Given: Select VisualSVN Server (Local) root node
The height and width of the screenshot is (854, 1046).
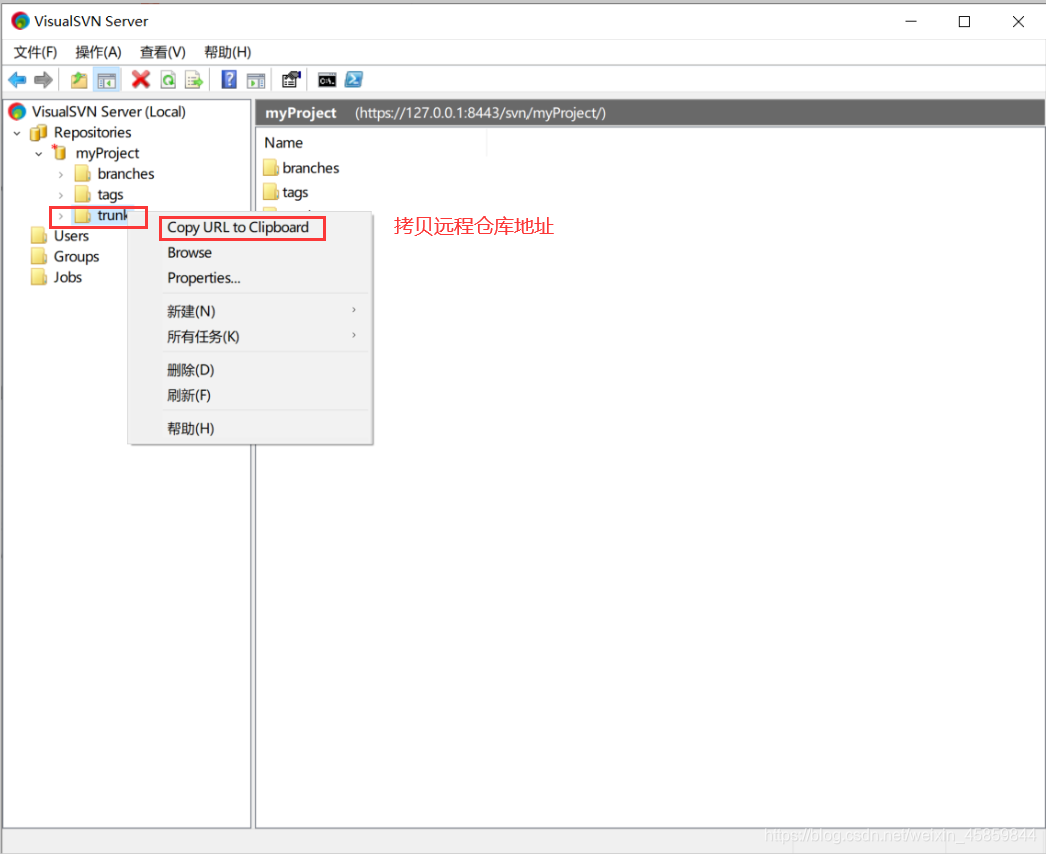Looking at the screenshot, I should tap(109, 111).
